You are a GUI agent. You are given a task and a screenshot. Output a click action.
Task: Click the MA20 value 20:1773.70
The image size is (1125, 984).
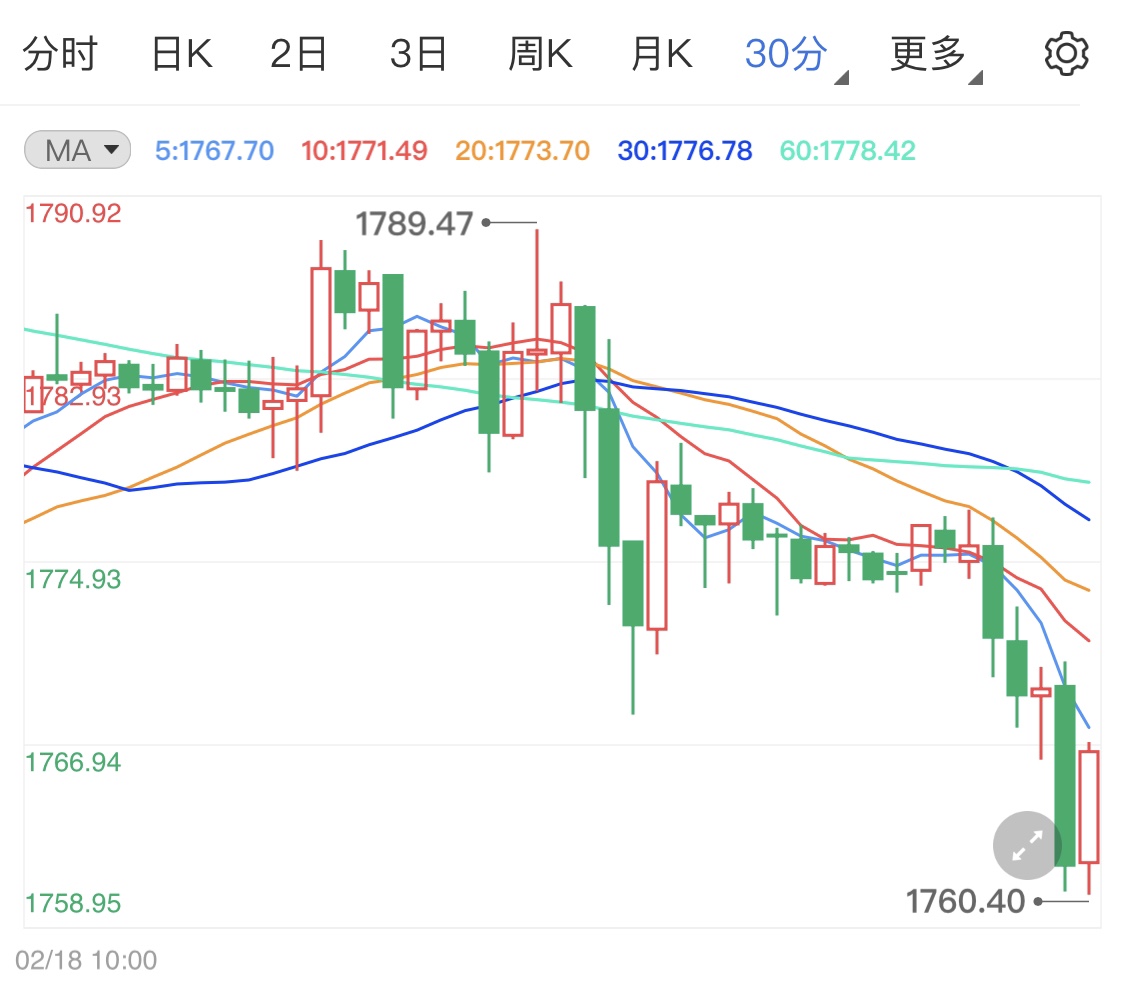522,151
